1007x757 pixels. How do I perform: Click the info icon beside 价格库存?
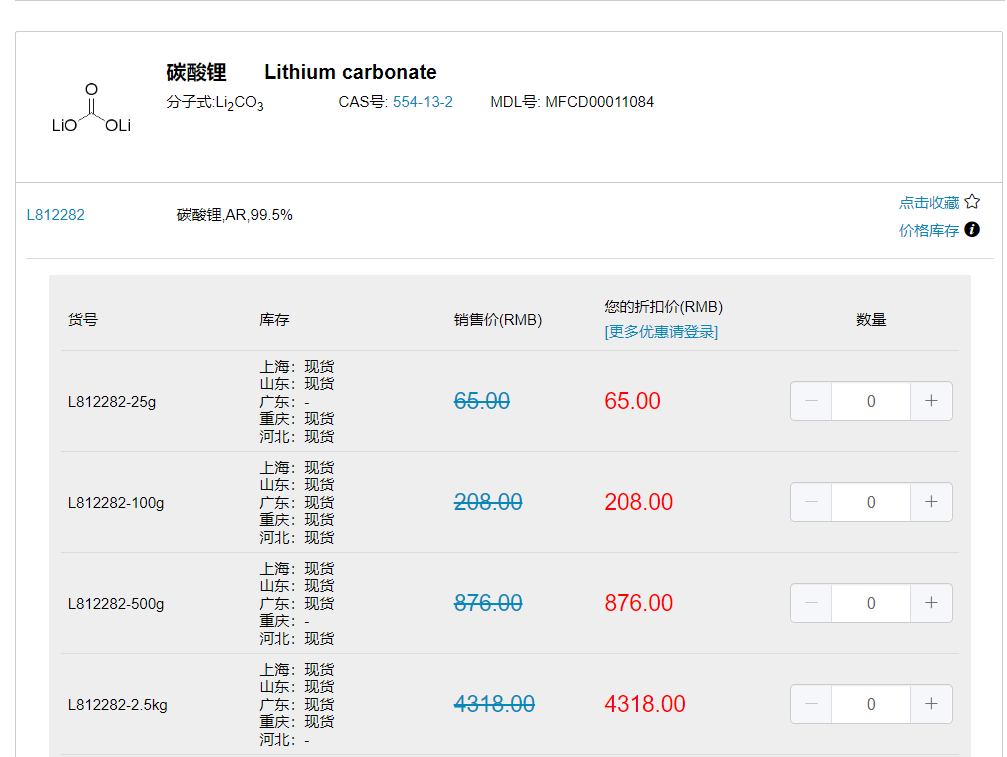[x=971, y=229]
